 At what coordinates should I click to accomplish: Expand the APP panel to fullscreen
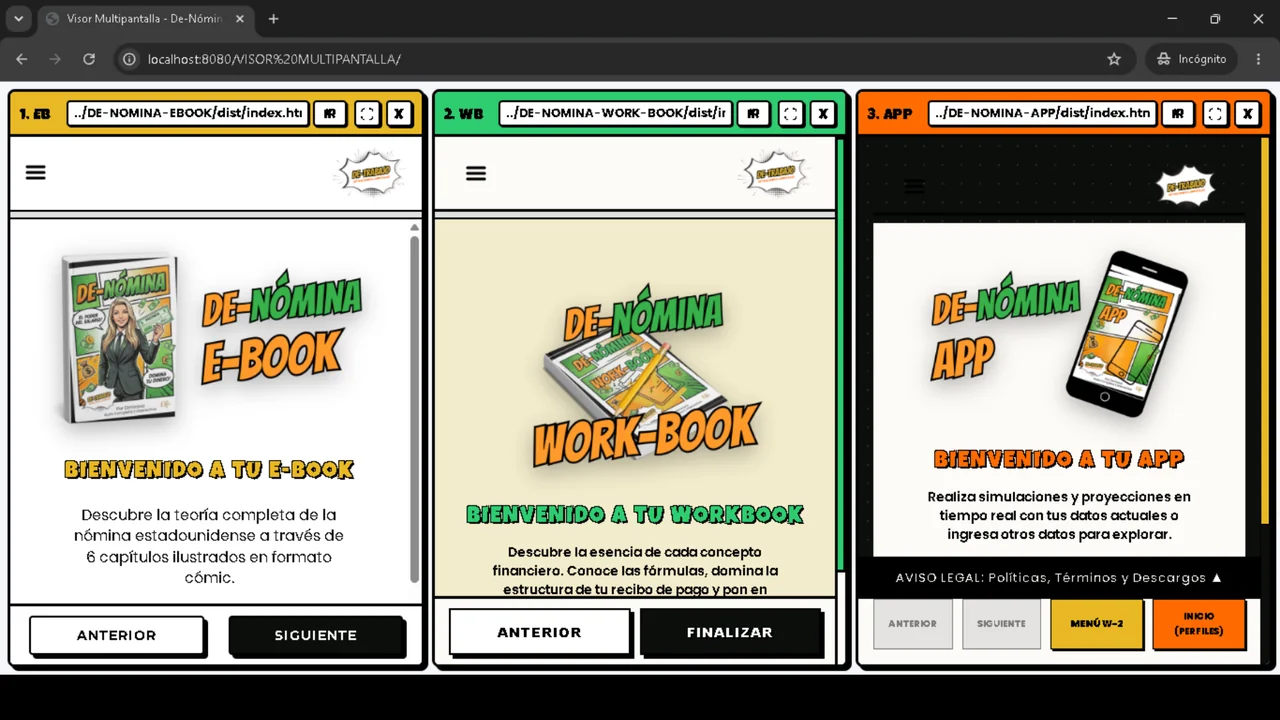(1215, 114)
